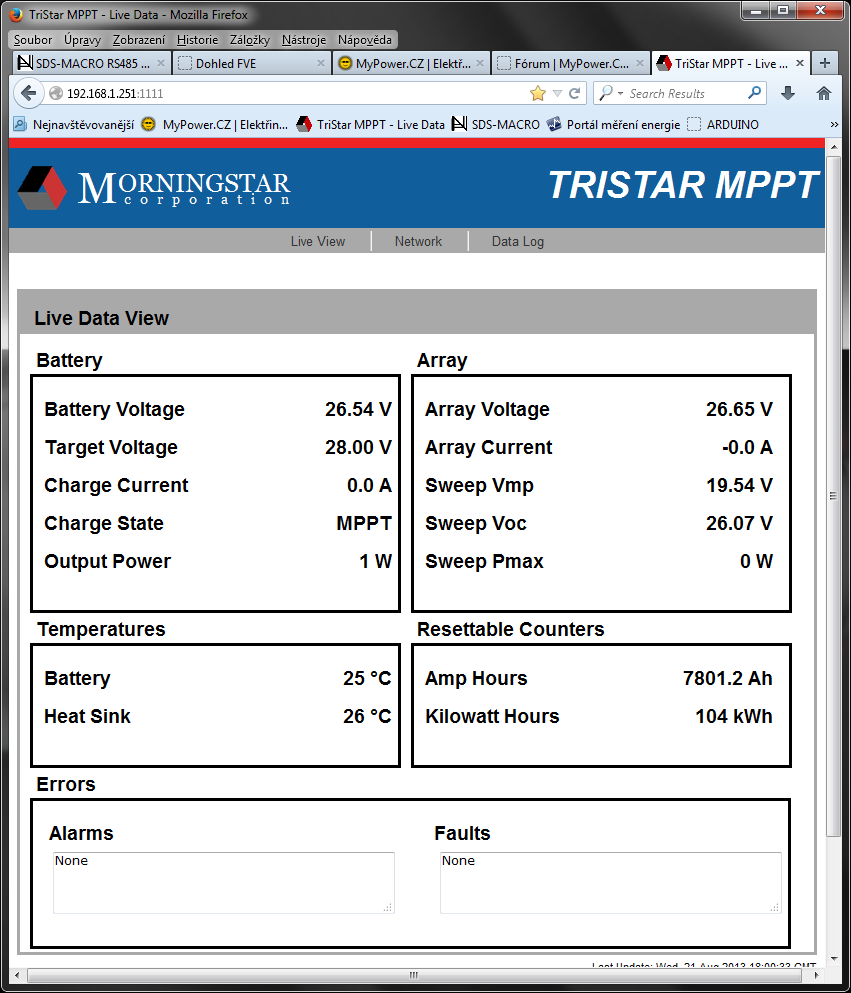Click the vertical scrollbar up arrow

833,146
